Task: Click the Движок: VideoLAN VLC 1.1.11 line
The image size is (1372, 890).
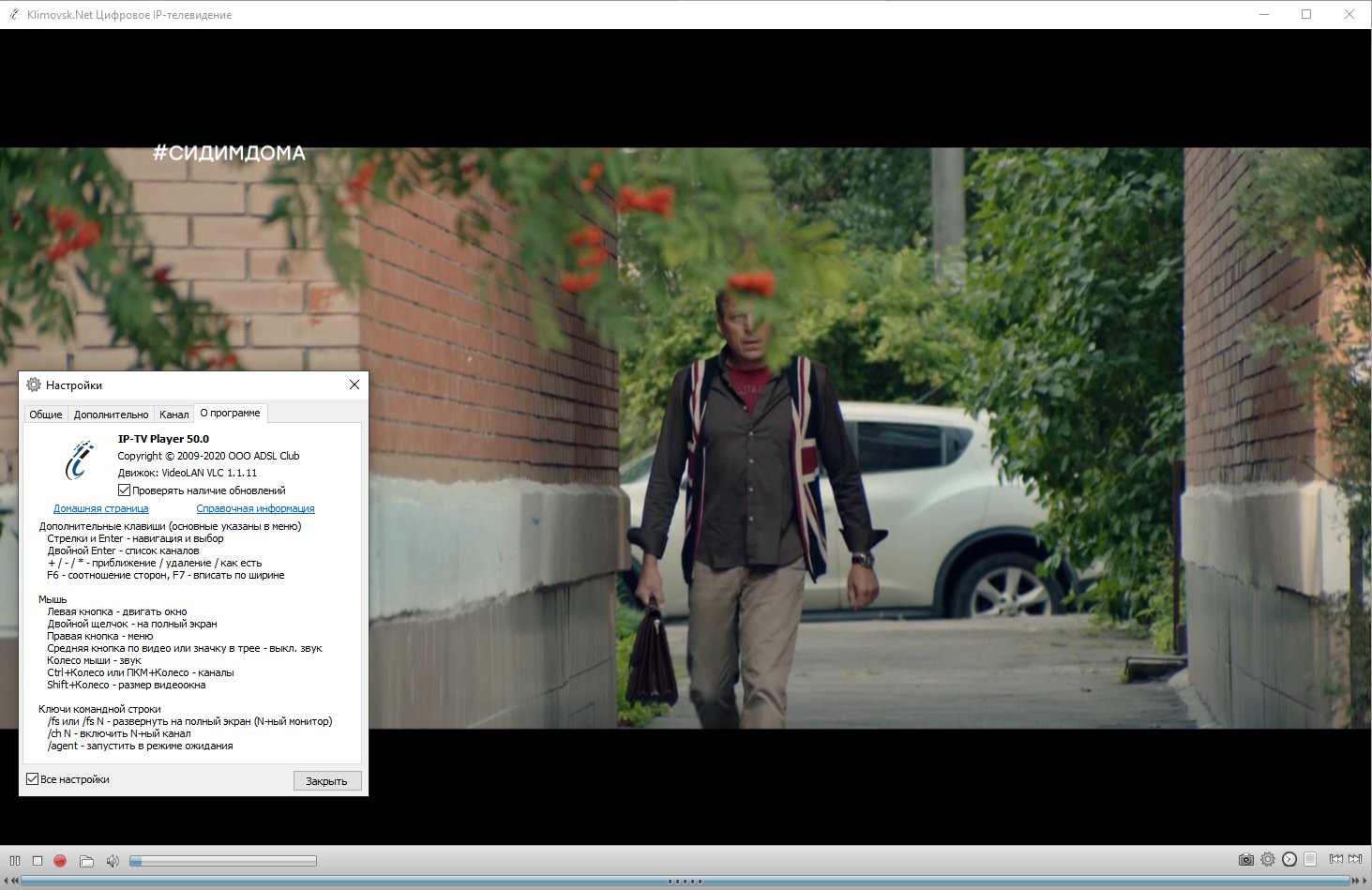Action: [187, 473]
